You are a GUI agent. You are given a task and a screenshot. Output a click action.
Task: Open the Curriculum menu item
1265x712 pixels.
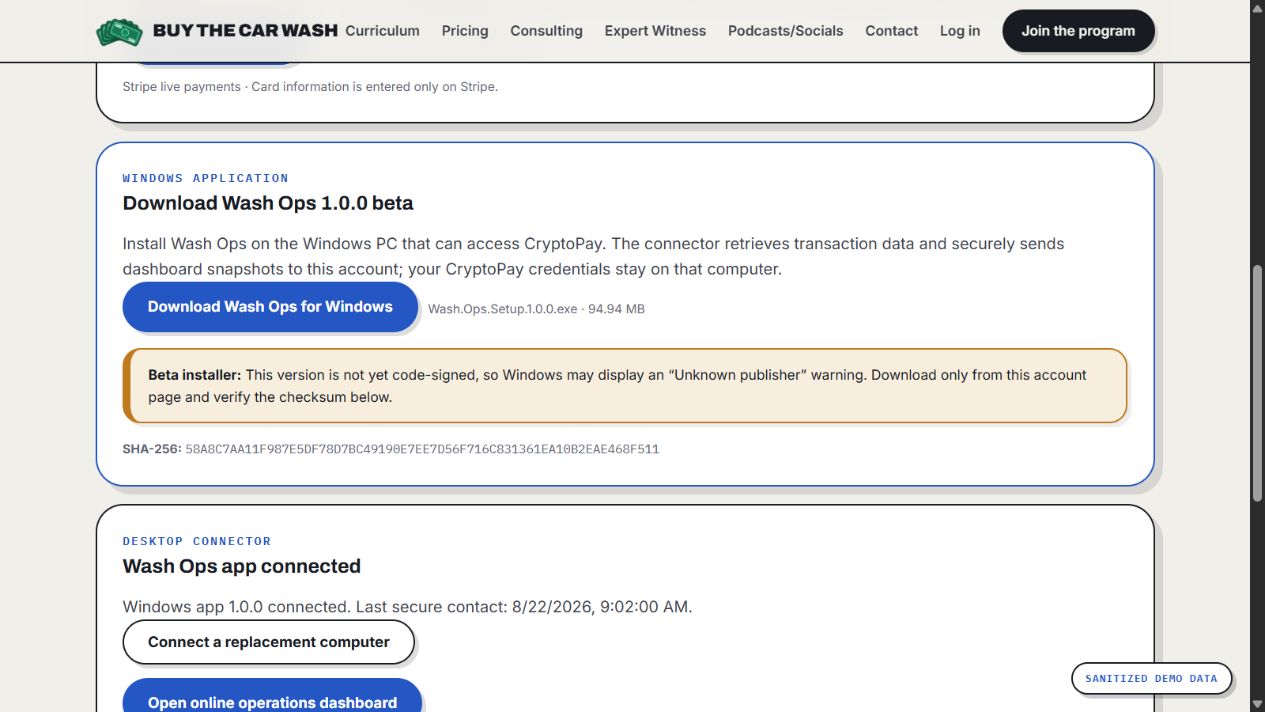(382, 31)
